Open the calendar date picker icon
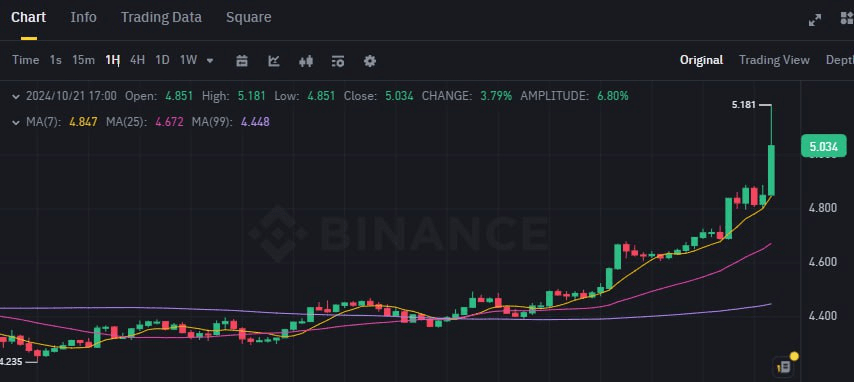Screen dimensions: 854x382 tap(242, 60)
